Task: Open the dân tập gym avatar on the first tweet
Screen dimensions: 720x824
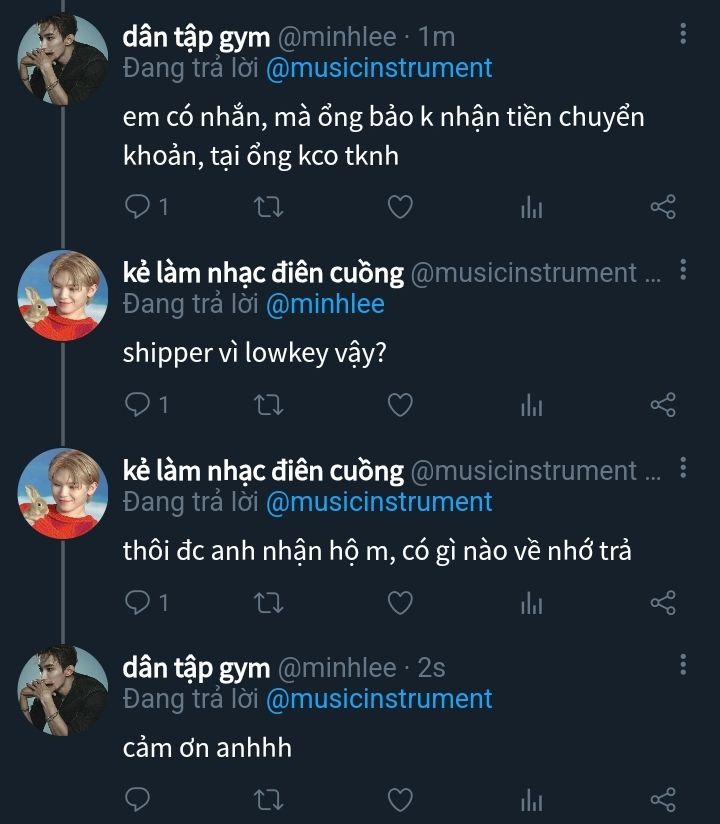Action: click(x=63, y=60)
